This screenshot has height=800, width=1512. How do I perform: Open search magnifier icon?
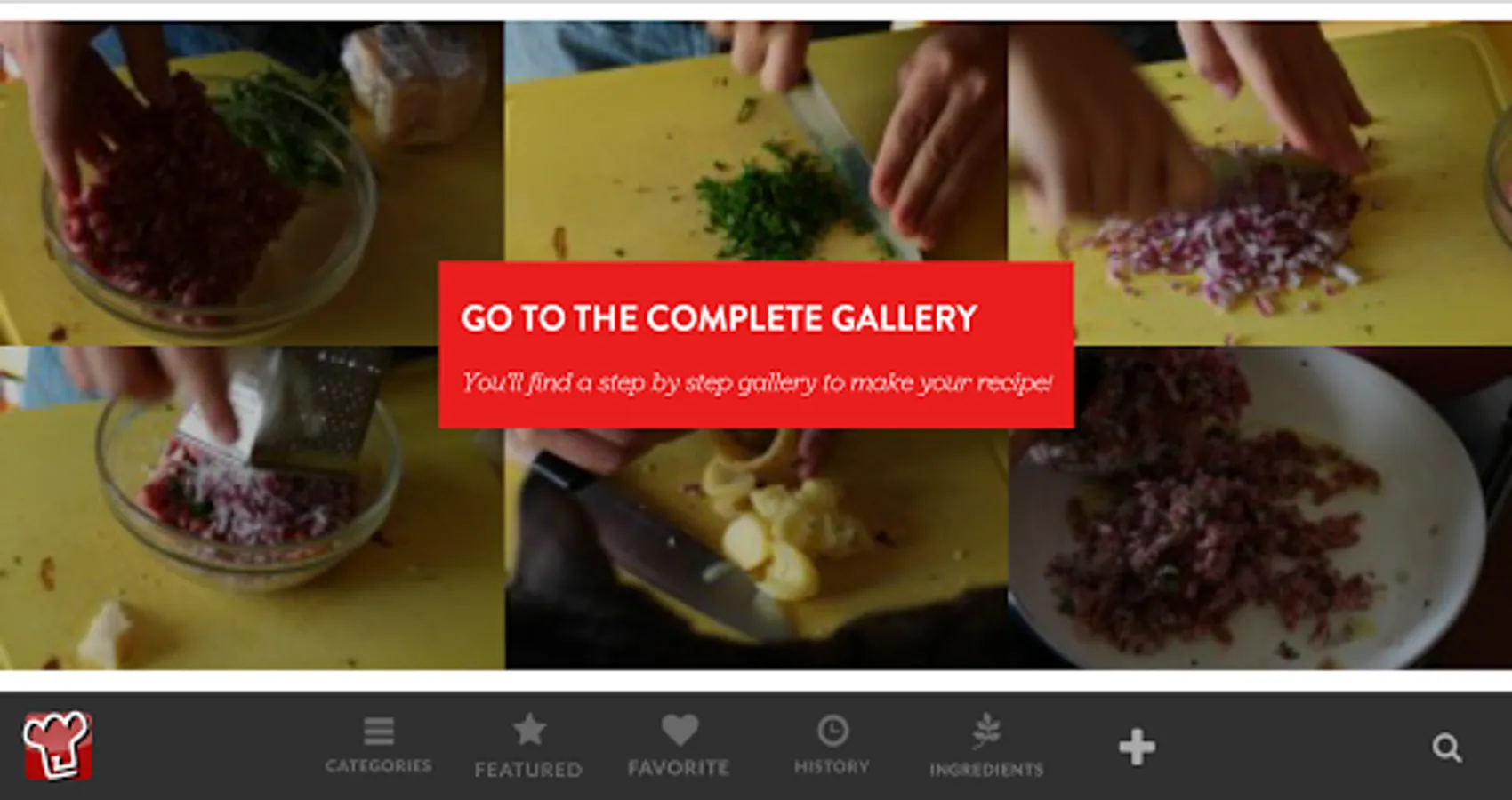coord(1447,748)
